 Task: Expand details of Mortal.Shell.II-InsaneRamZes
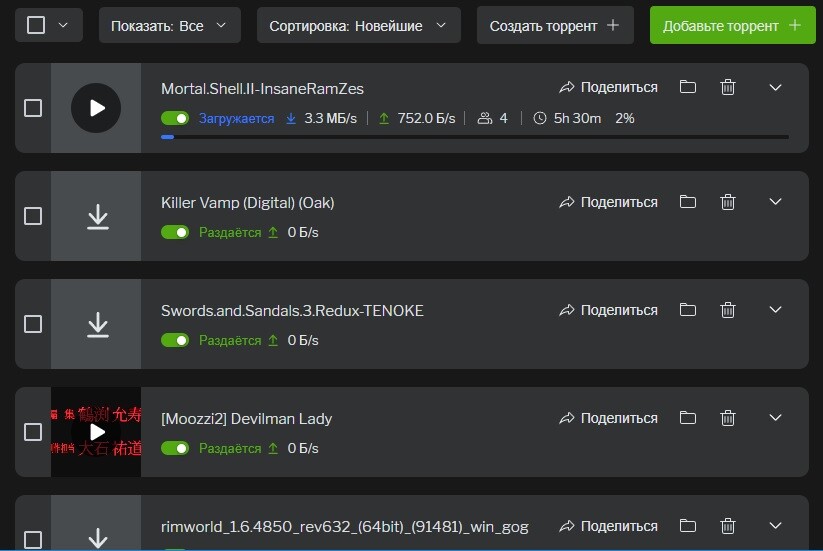point(775,87)
